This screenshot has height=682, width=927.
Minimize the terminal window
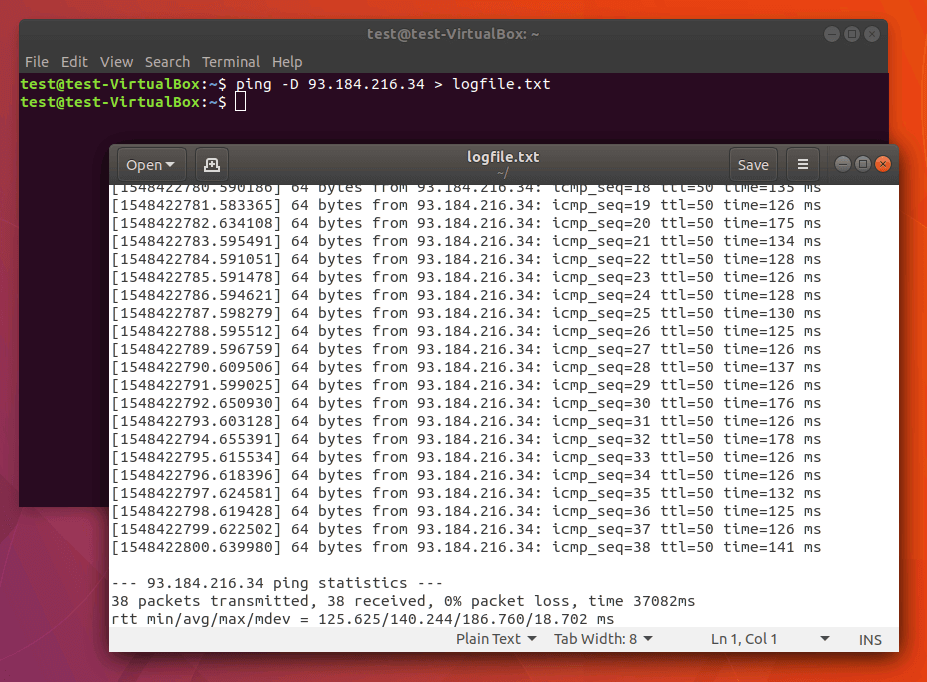point(831,33)
